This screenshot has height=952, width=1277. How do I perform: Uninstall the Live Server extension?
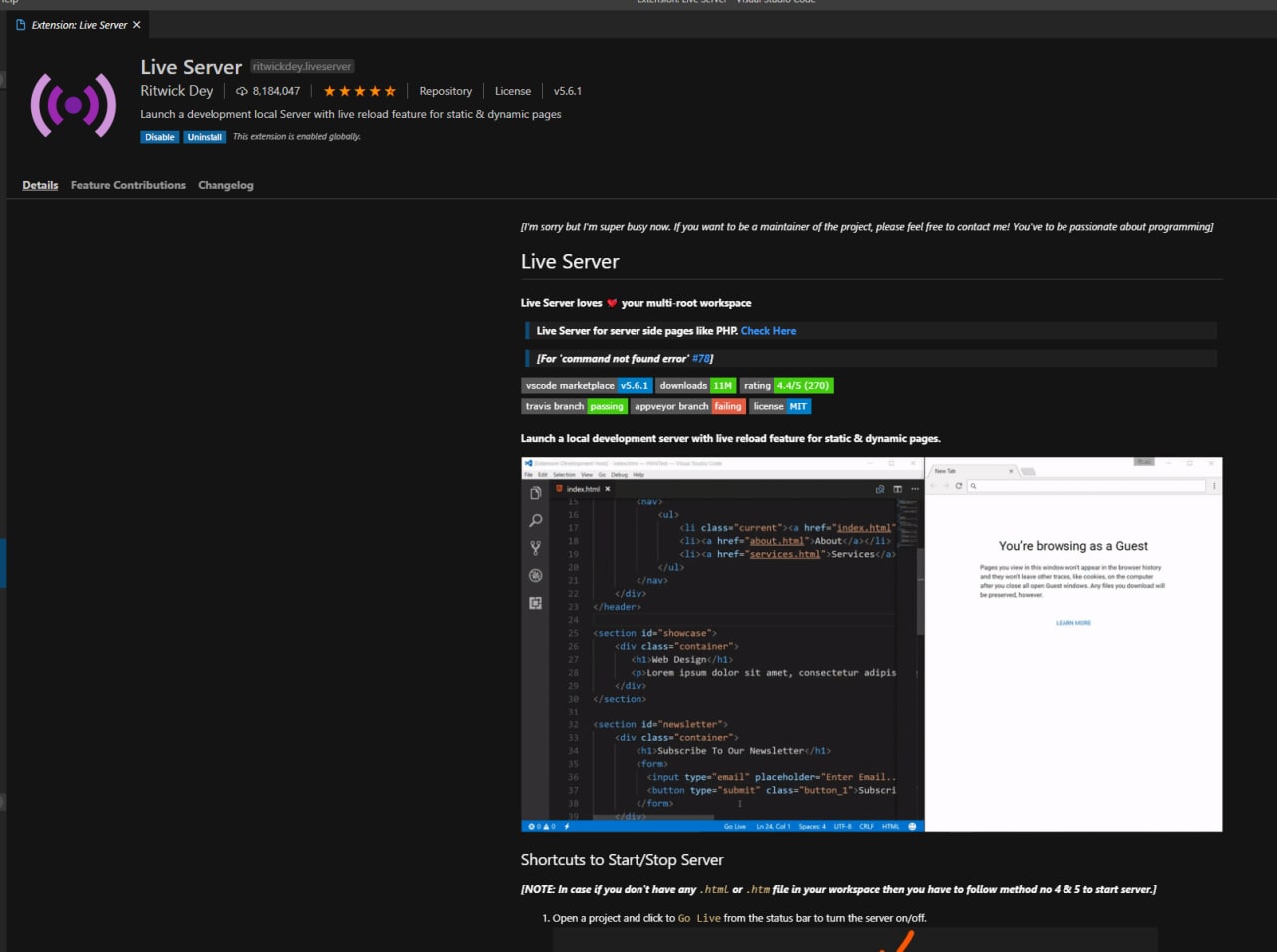pos(205,137)
